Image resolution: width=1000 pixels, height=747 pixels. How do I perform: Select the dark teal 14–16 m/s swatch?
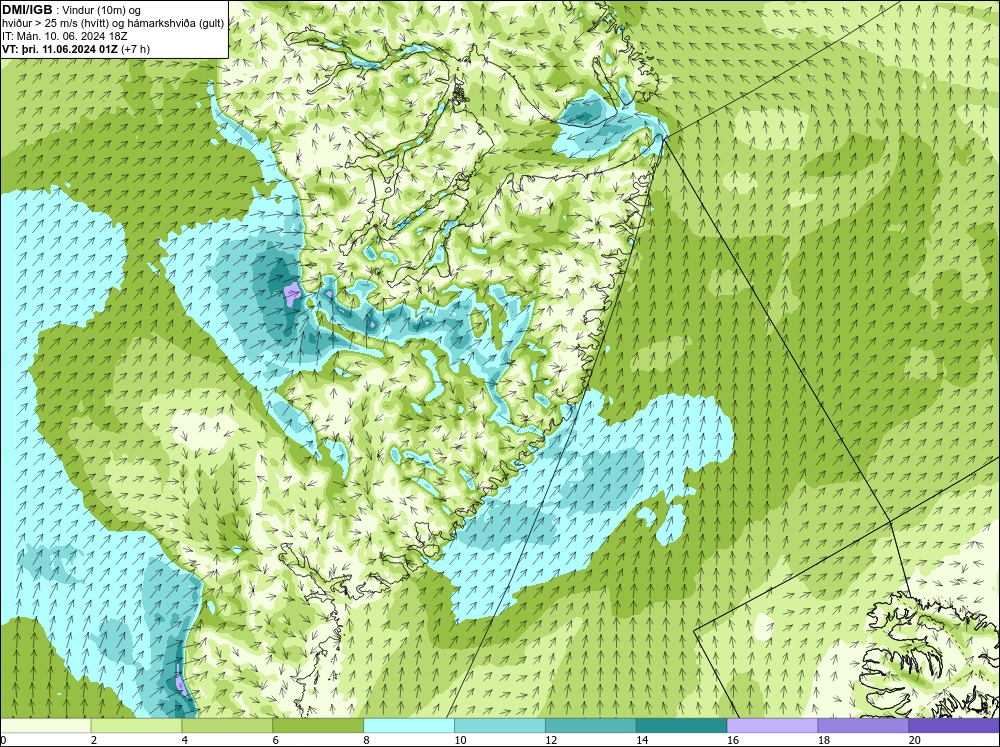[681, 725]
